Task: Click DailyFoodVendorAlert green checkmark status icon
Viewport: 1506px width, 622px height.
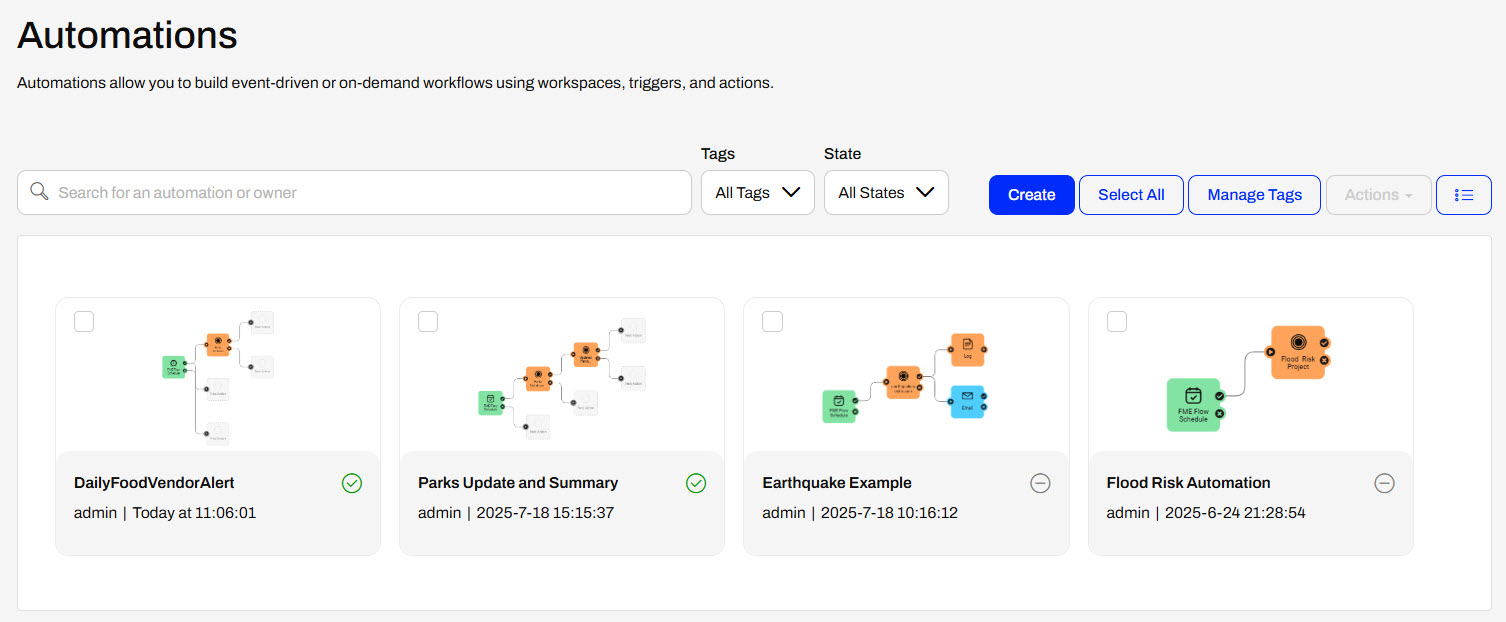Action: (x=352, y=484)
